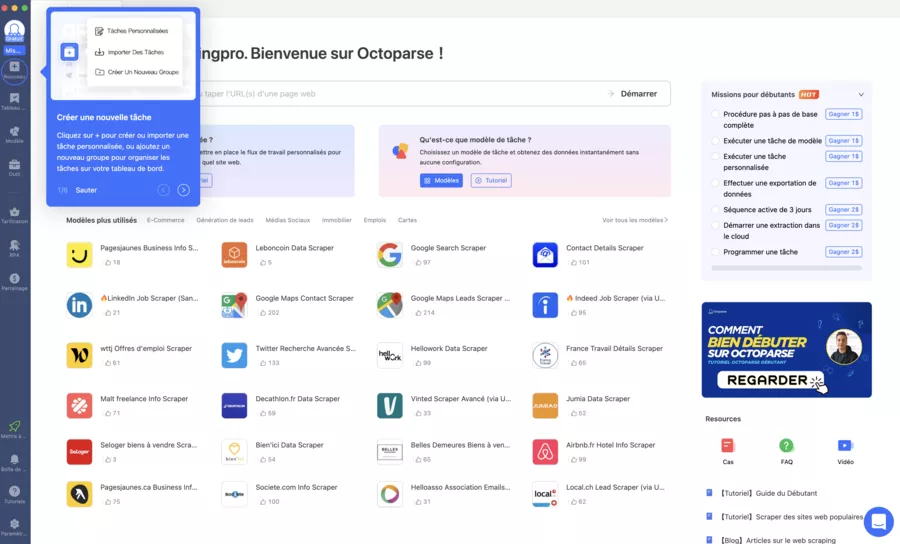Select radio for Exécuter une tâche personnalisée

(715, 156)
